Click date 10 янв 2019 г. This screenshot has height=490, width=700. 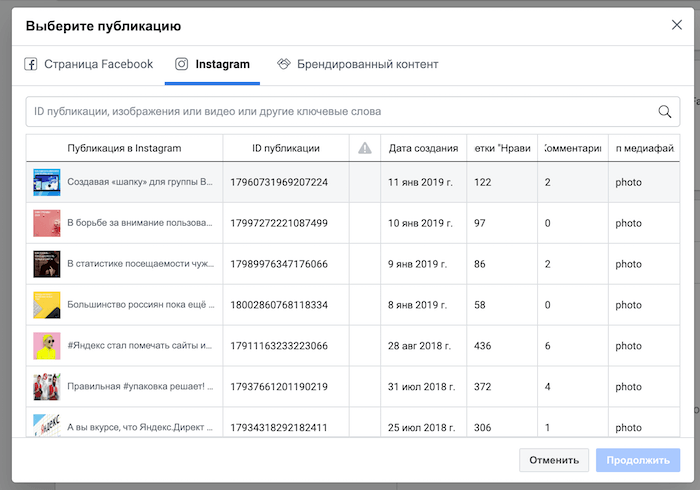tap(420, 223)
